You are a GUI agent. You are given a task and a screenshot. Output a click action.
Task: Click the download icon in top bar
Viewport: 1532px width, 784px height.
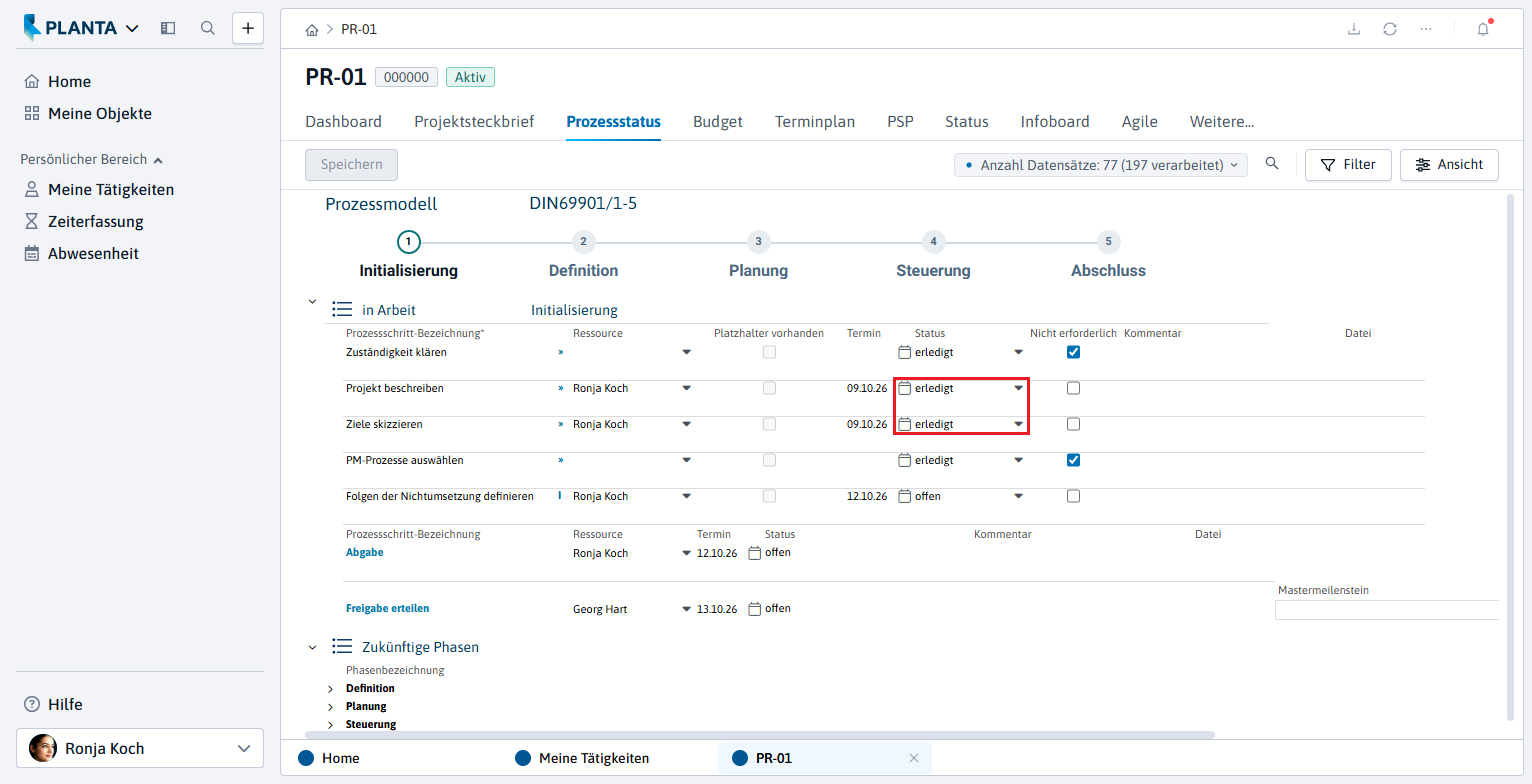(x=1354, y=29)
